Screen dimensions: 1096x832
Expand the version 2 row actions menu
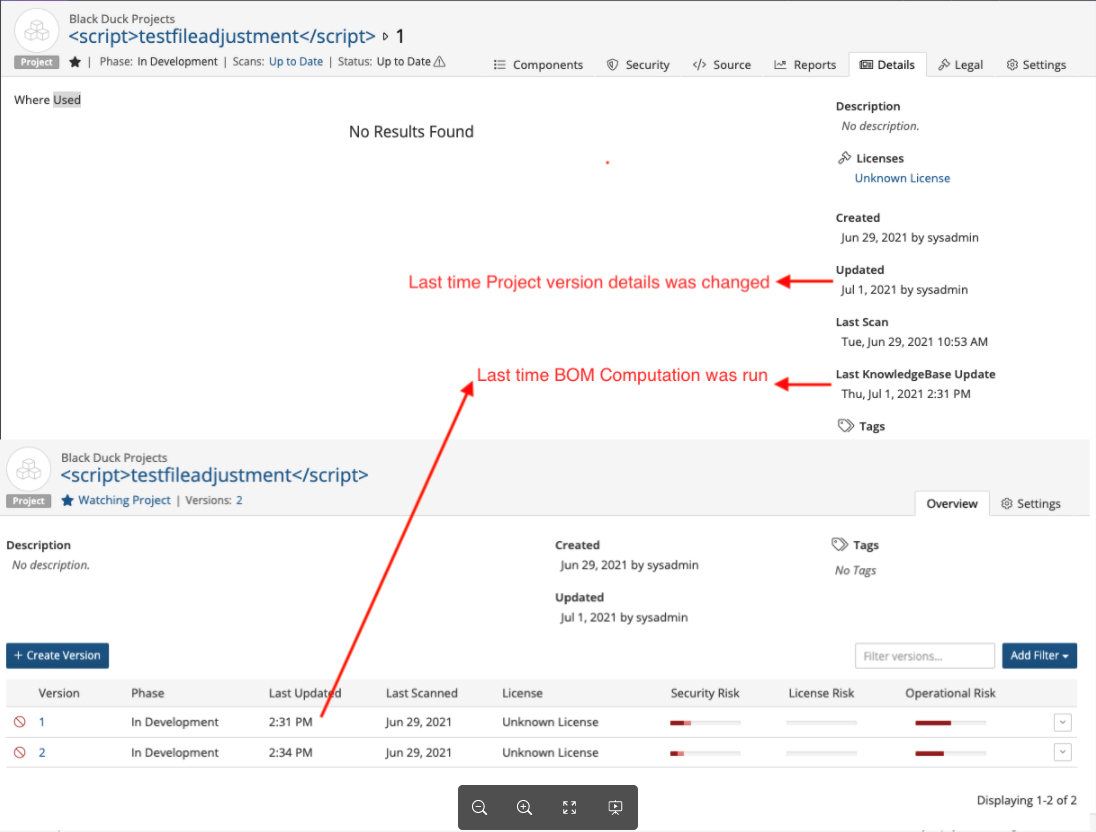click(1062, 753)
